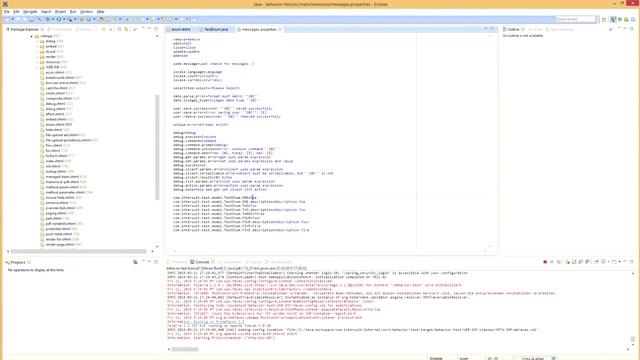This screenshot has width=640, height=360.
Task: Click the Console horizontal scrollbar thumb
Action: [185, 349]
